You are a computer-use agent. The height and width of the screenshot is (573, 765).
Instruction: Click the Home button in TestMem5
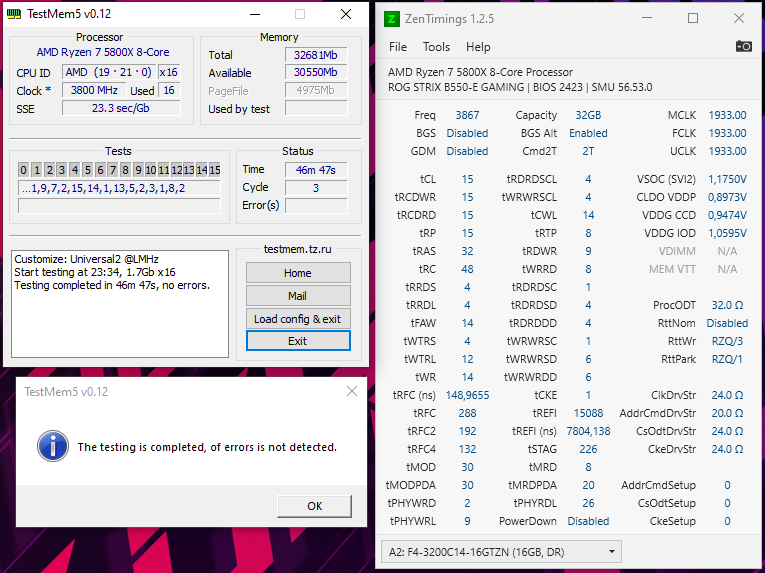pyautogui.click(x=298, y=273)
